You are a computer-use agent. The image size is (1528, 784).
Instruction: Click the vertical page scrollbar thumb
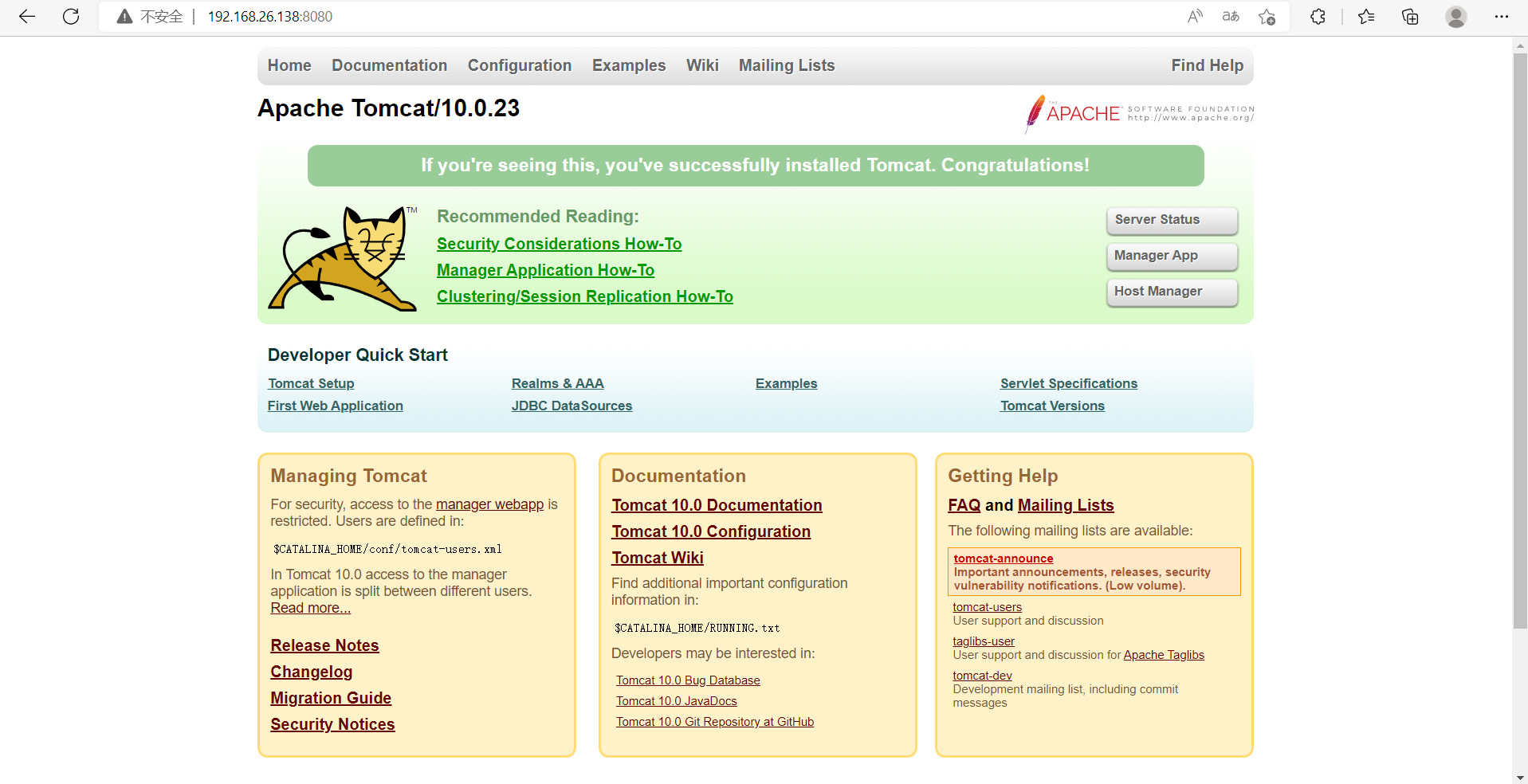(x=1520, y=342)
